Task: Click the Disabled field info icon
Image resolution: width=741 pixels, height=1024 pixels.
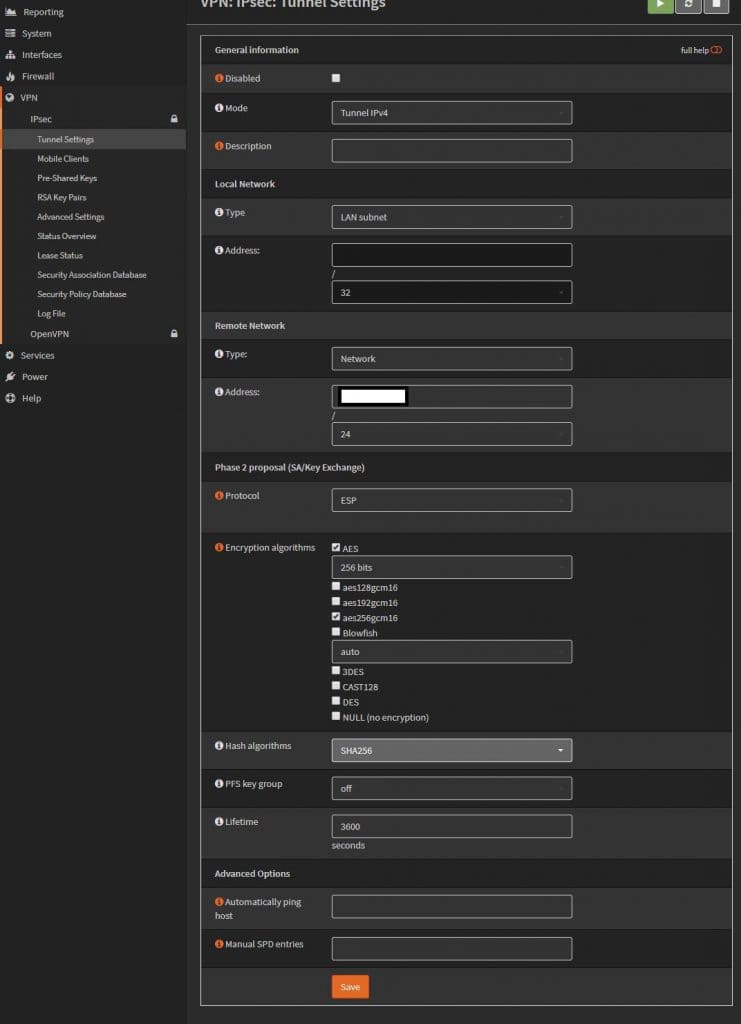Action: [x=219, y=78]
